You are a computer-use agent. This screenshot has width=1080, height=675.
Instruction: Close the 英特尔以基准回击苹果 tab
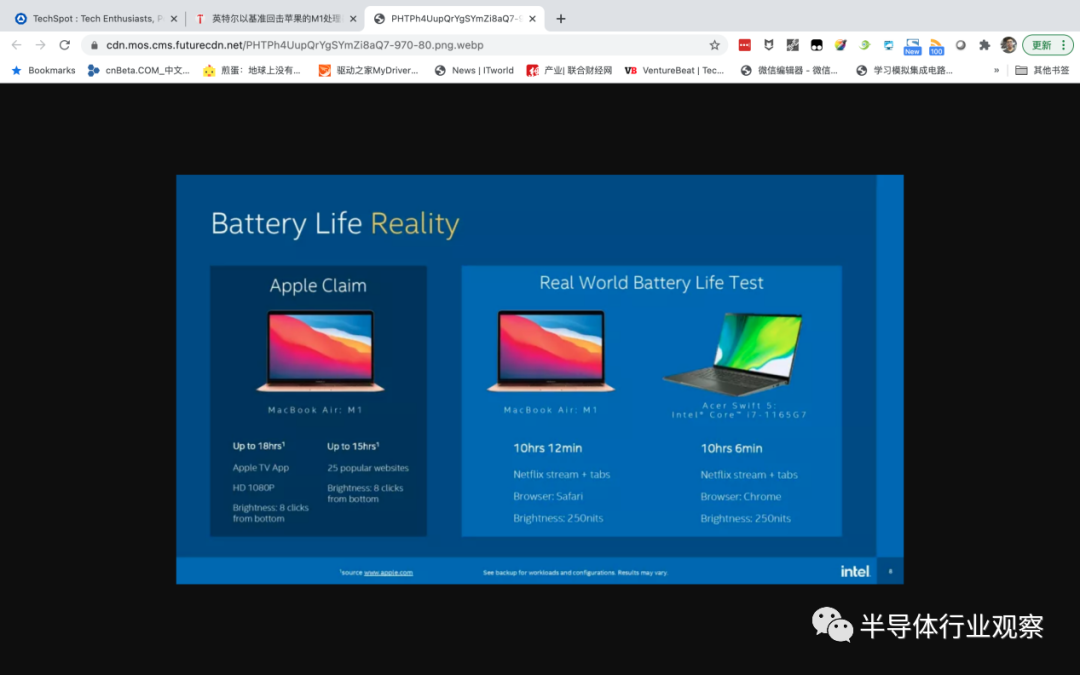(x=353, y=19)
